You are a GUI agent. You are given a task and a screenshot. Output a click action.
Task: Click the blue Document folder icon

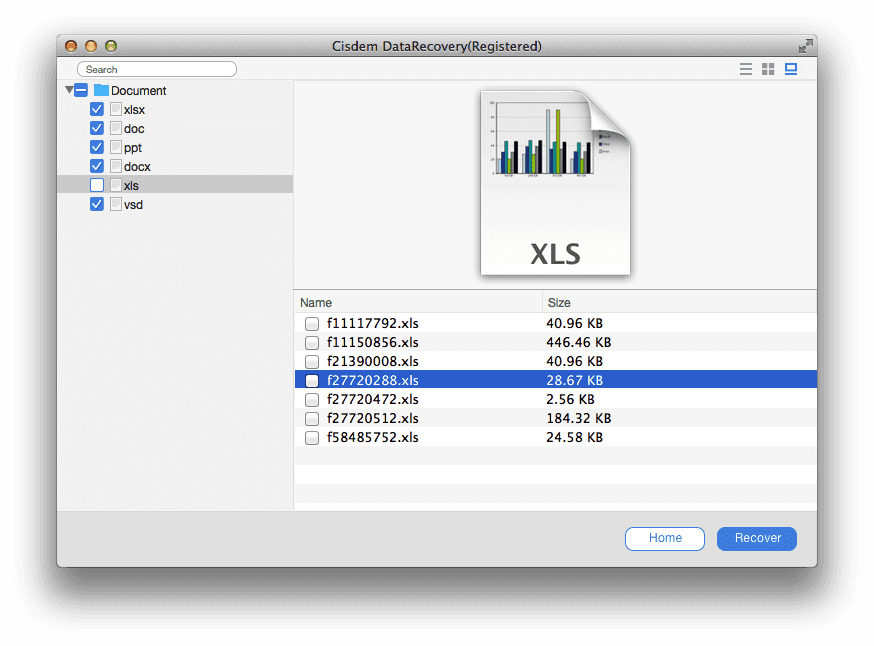coord(101,90)
